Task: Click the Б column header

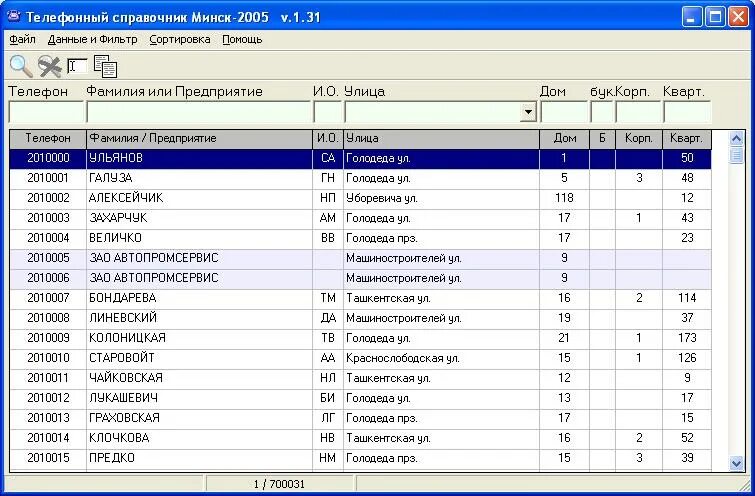Action: tap(602, 139)
